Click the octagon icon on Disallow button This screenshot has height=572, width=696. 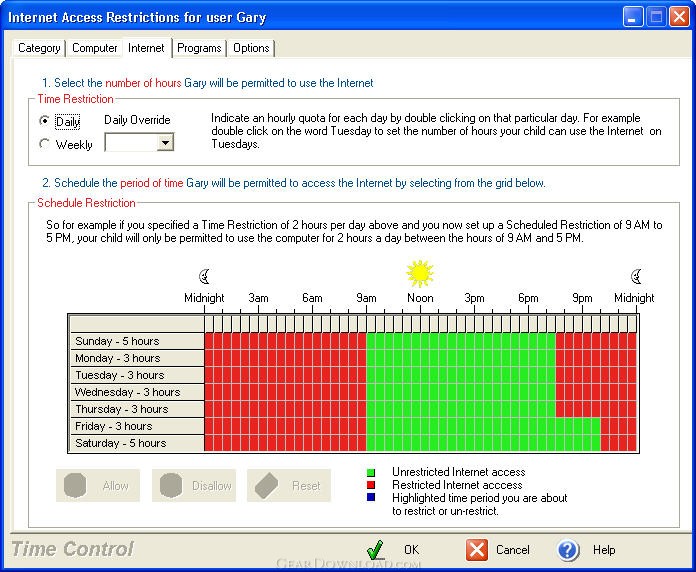click(171, 485)
